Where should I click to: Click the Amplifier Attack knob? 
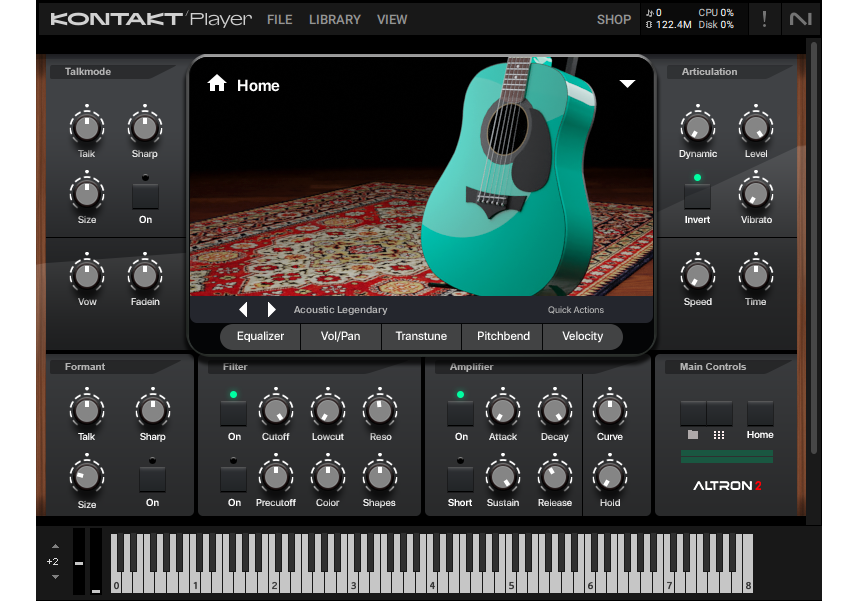(x=502, y=410)
